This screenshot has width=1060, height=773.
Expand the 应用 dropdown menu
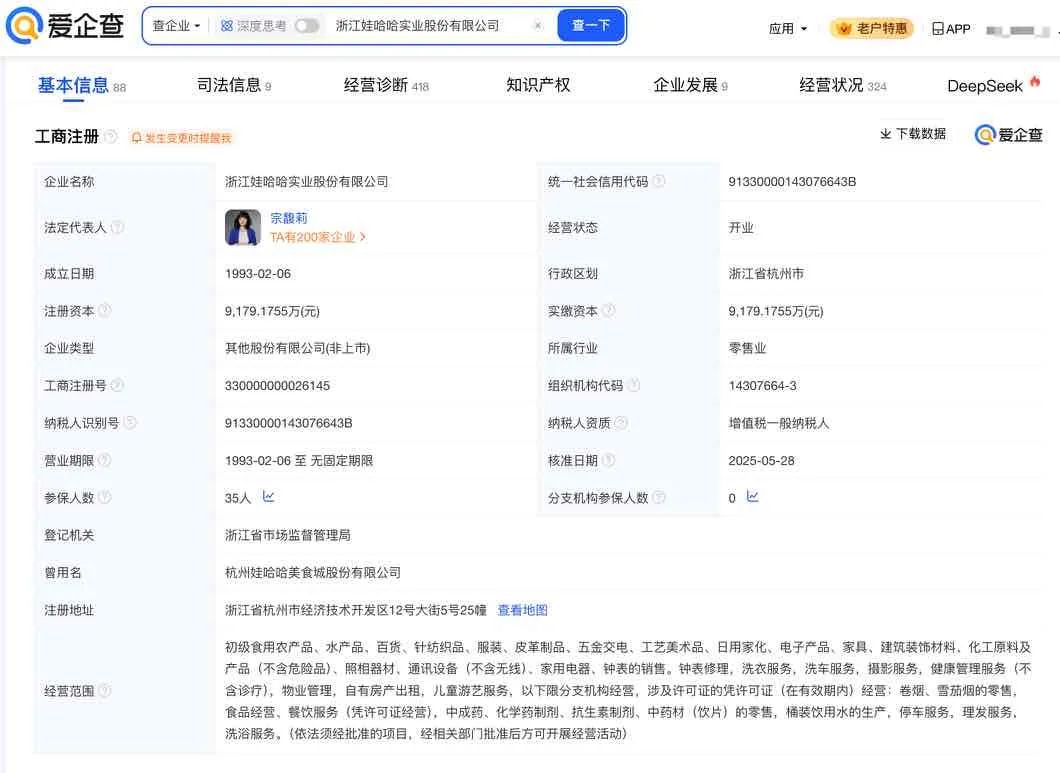[785, 28]
